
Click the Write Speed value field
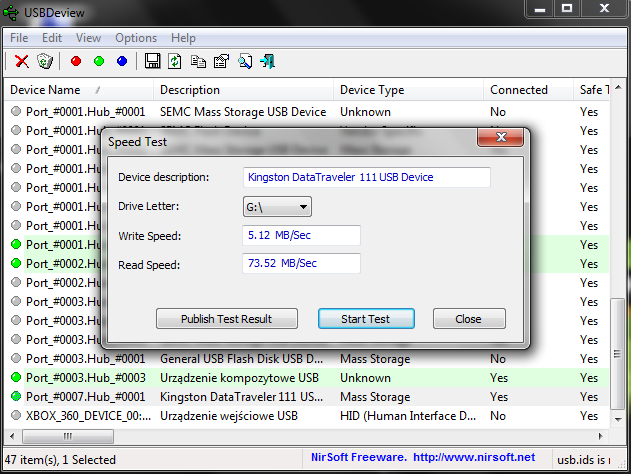coord(301,235)
